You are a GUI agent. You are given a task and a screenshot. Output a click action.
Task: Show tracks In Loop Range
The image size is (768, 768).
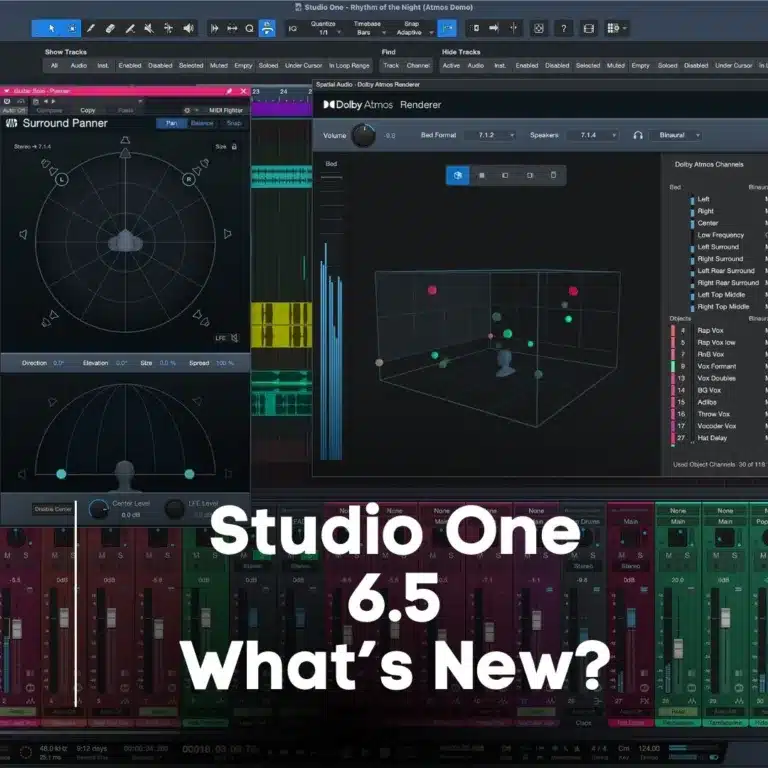349,65
